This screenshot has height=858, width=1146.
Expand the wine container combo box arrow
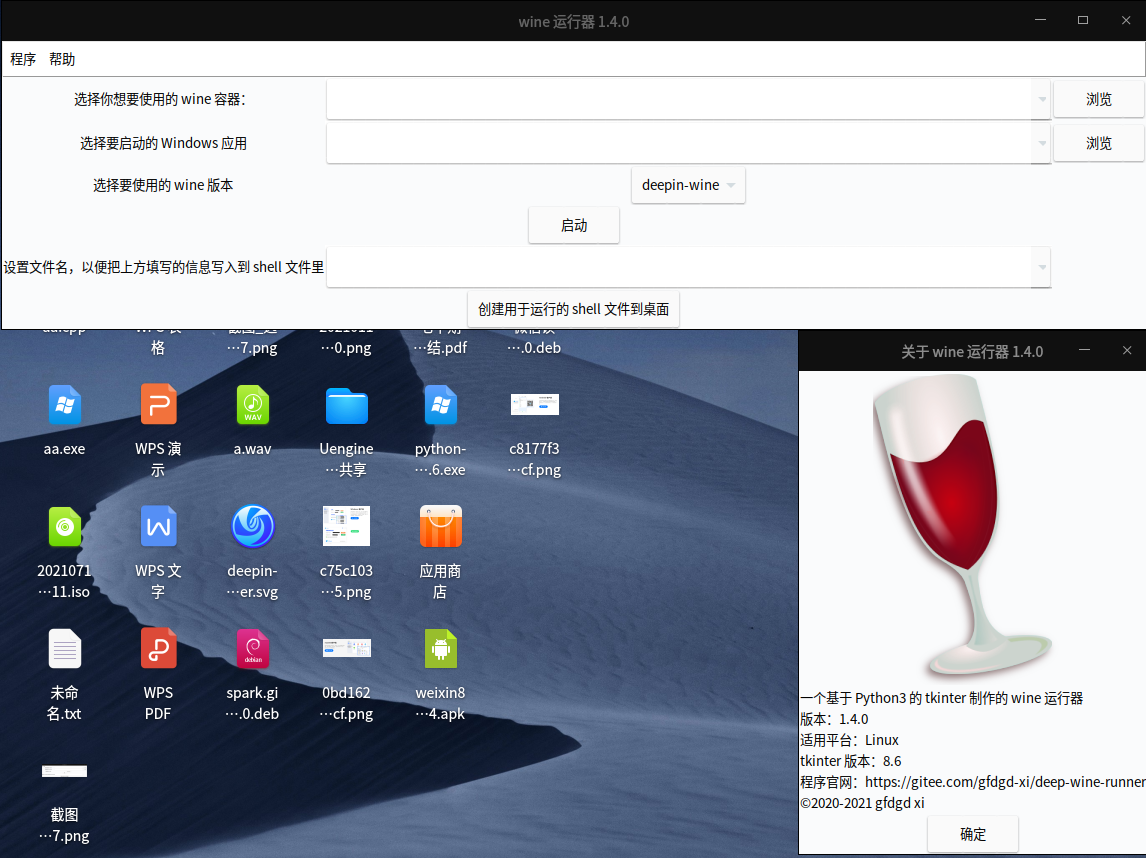tap(1041, 100)
